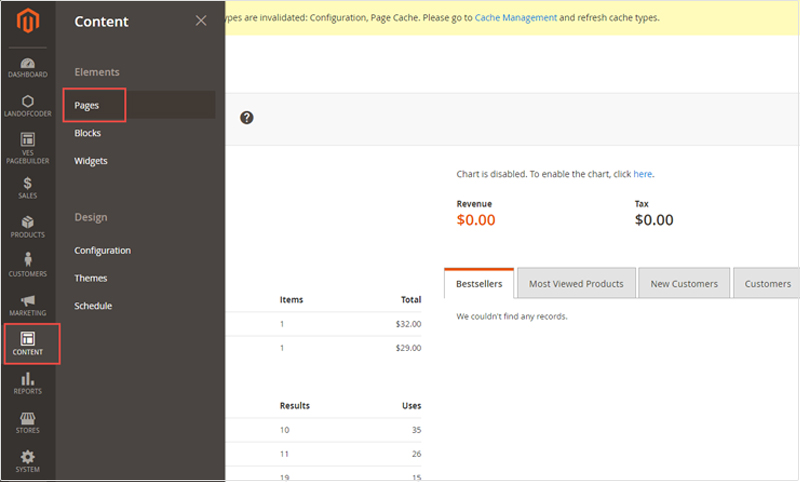Image resolution: width=800 pixels, height=482 pixels.
Task: Open the Sales dollar icon
Action: tap(28, 183)
